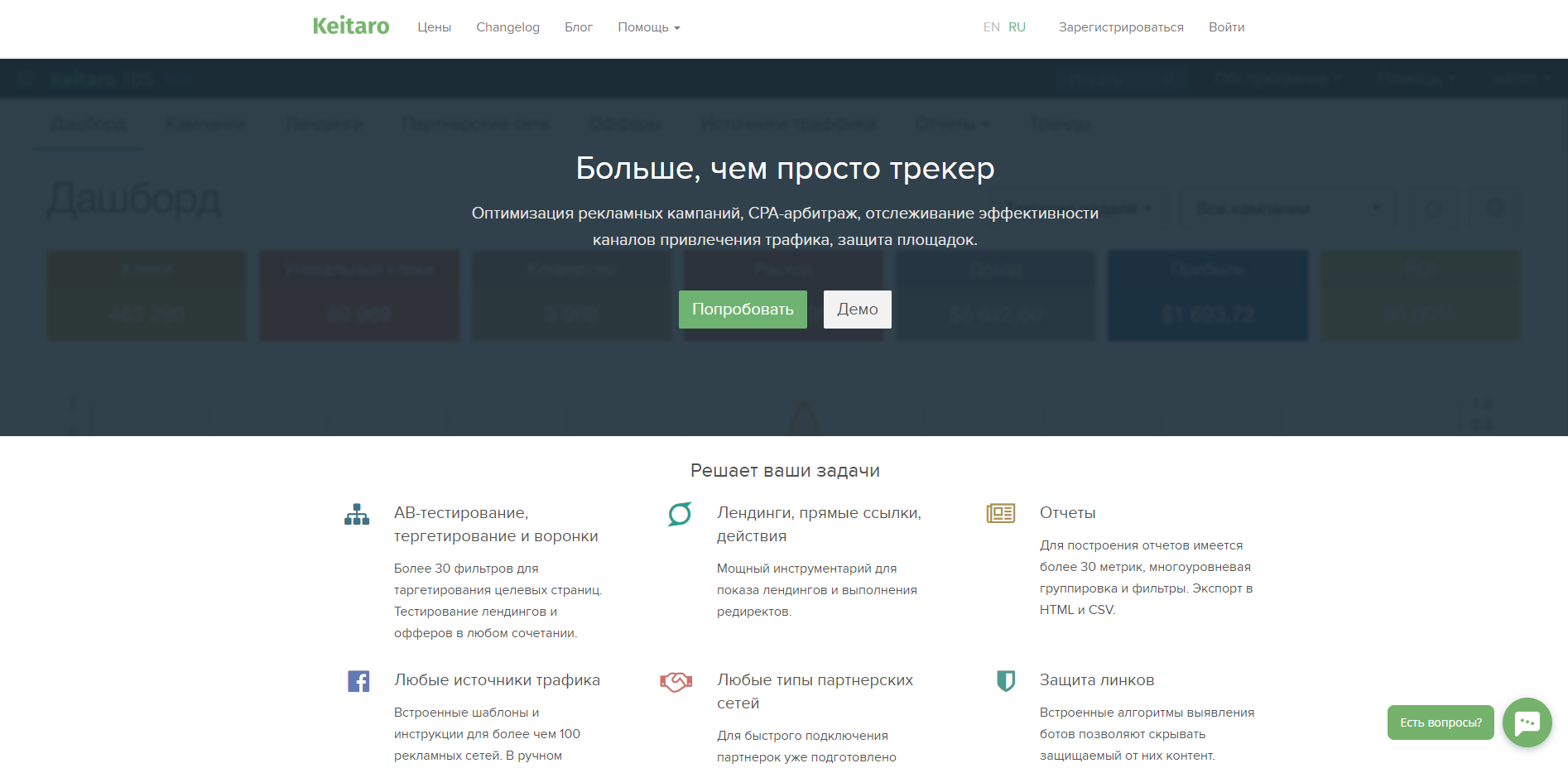The height and width of the screenshot is (768, 1568).
Task: Click the green landing pages swirl icon
Action: coord(680,514)
